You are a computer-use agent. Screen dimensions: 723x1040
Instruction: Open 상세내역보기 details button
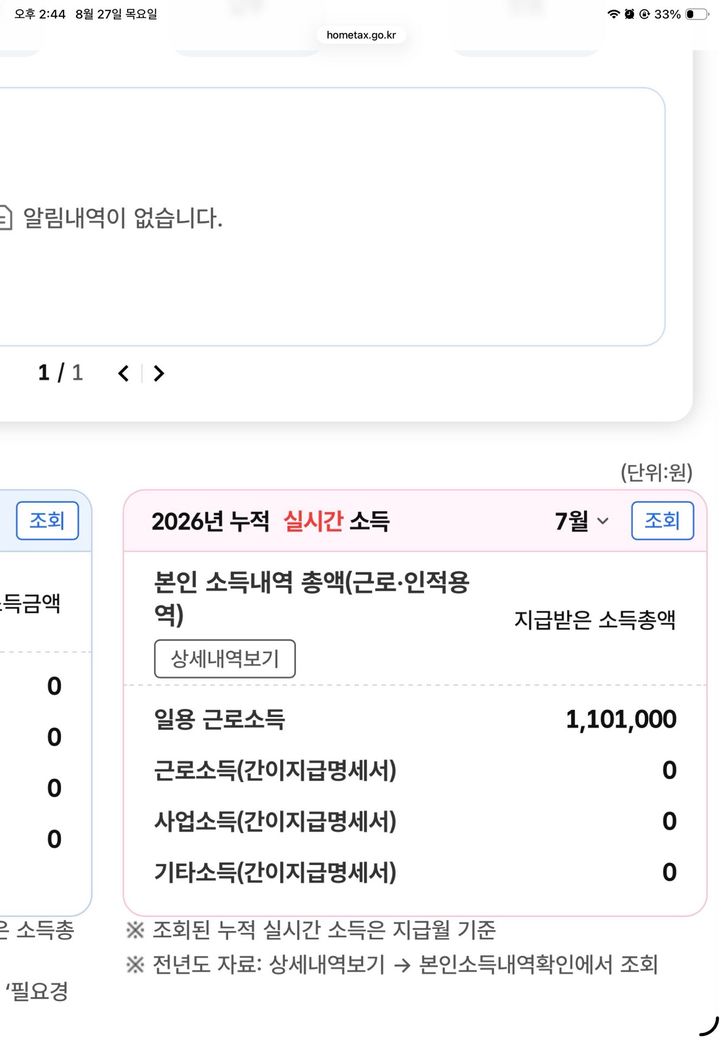click(225, 659)
